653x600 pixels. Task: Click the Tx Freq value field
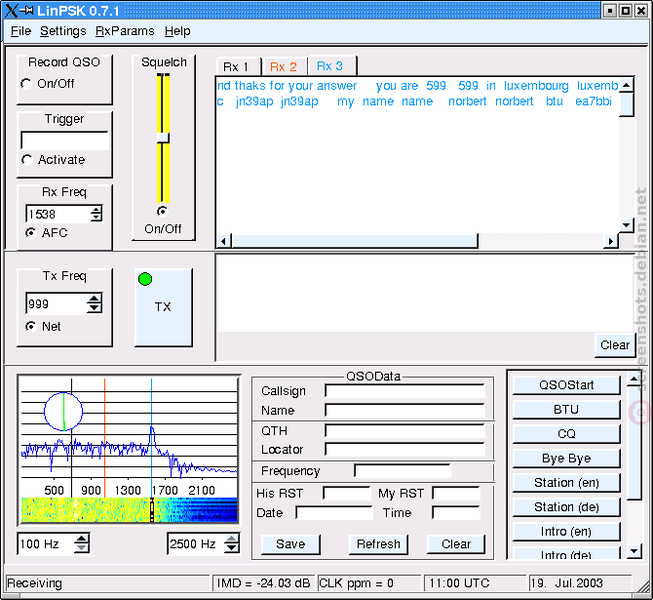tap(56, 304)
